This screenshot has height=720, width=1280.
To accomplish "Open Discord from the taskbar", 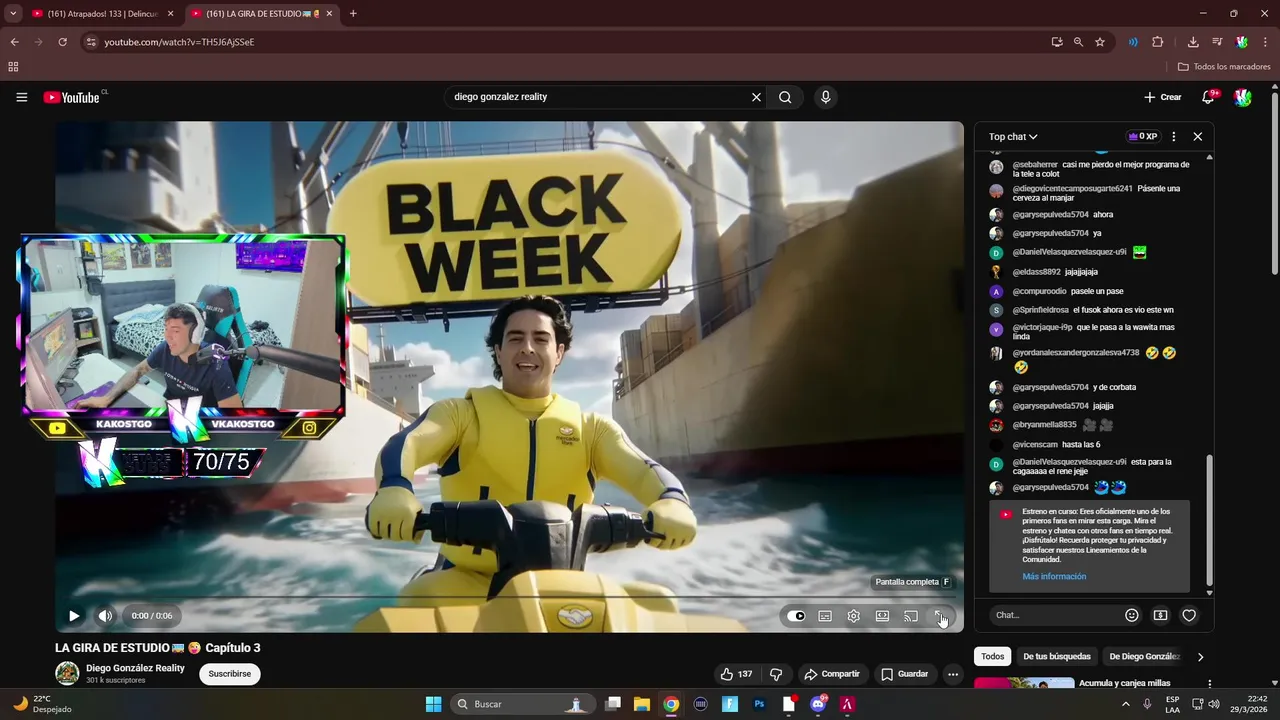I will point(818,704).
